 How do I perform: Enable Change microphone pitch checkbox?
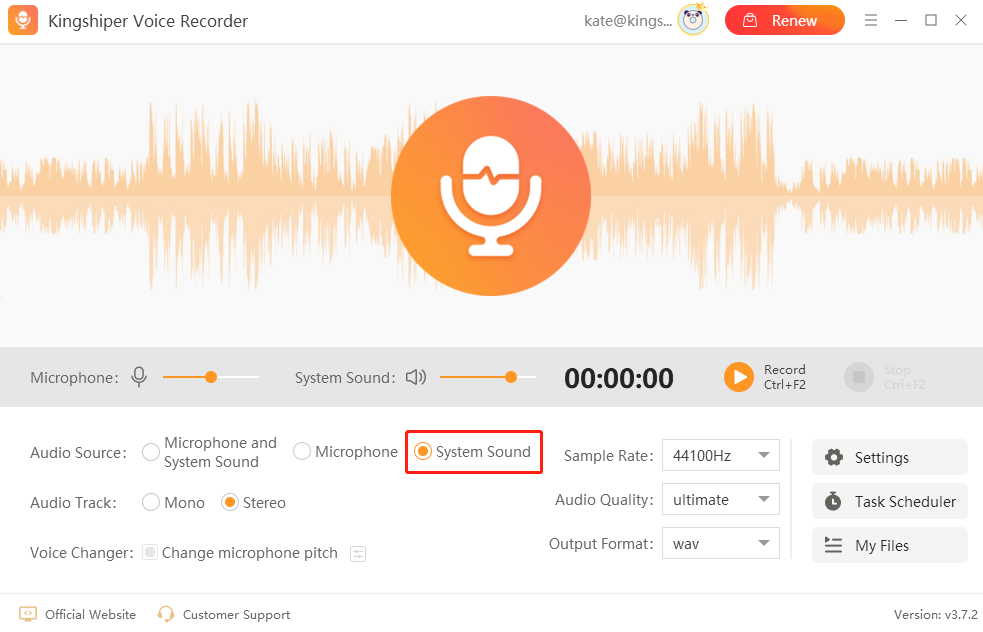pyautogui.click(x=150, y=552)
